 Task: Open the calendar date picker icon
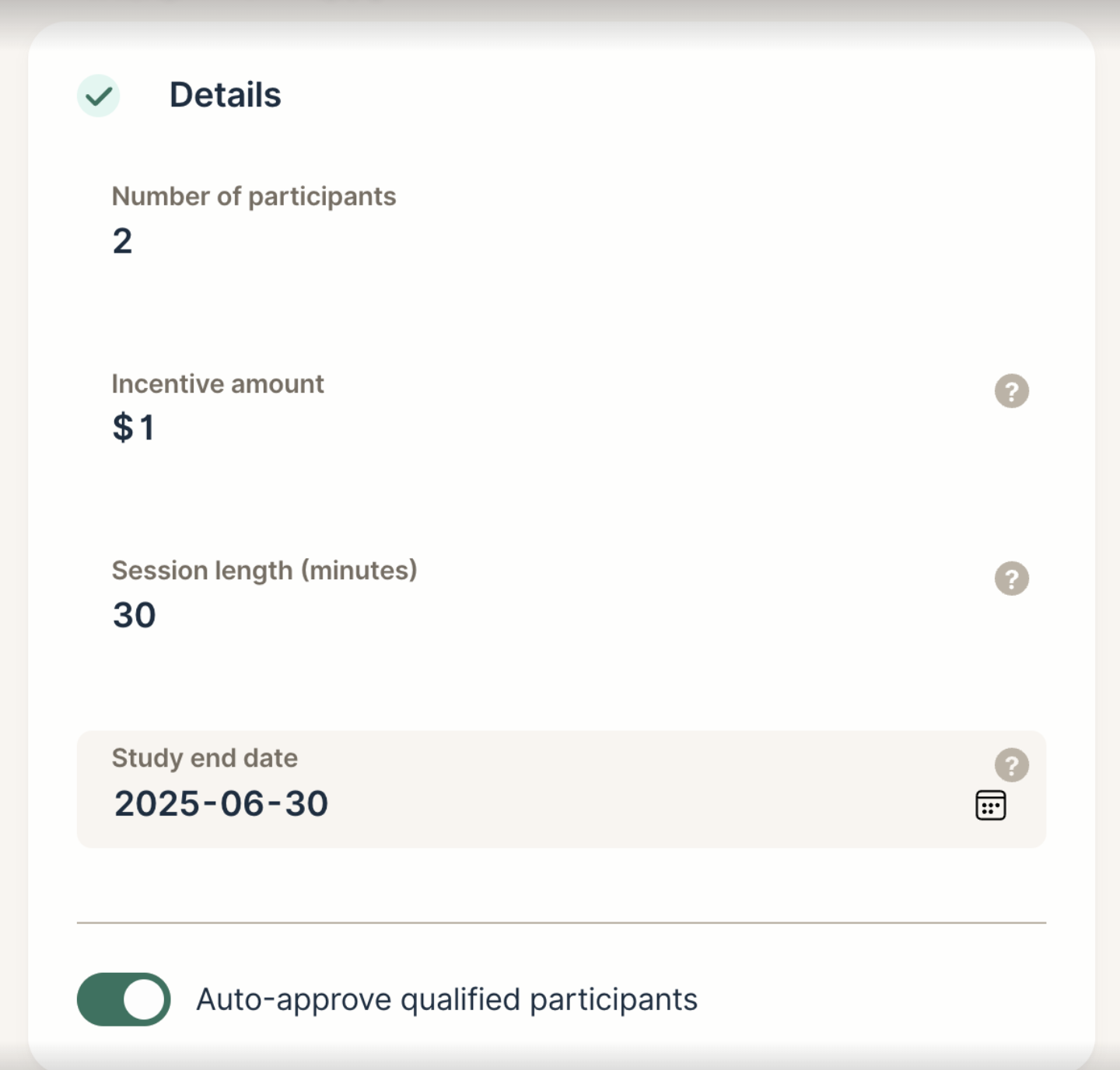coord(990,805)
